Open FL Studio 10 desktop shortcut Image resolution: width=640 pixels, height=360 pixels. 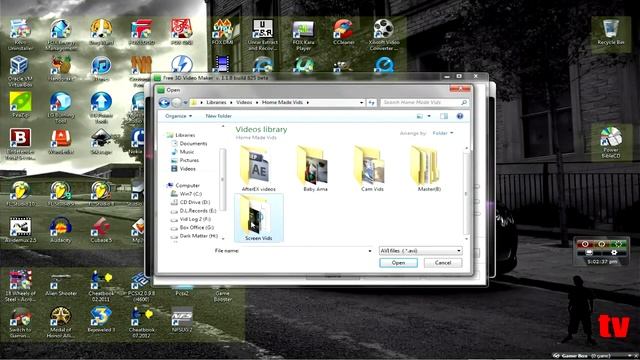coord(20,193)
